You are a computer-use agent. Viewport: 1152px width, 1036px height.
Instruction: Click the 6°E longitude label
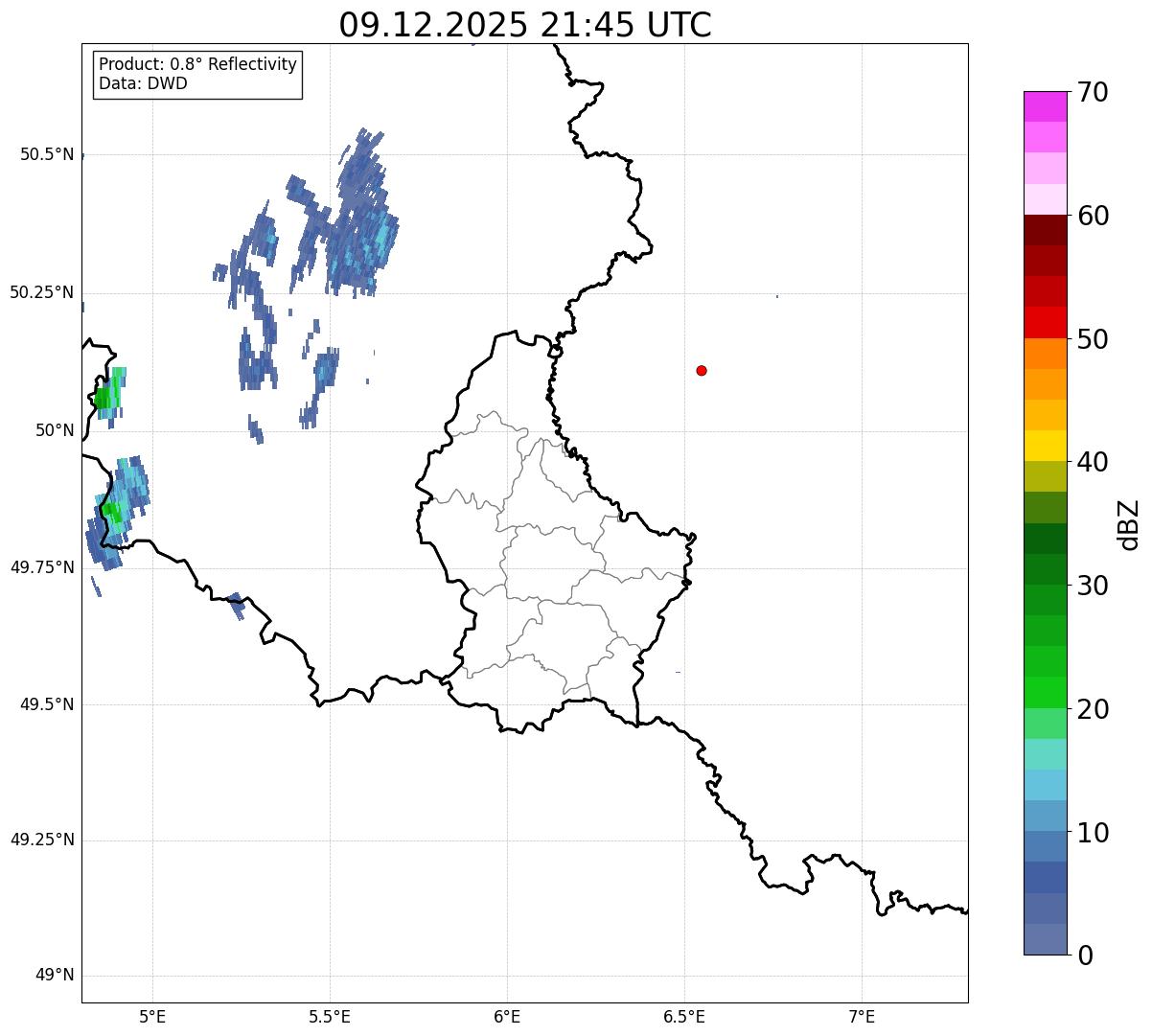click(507, 1016)
